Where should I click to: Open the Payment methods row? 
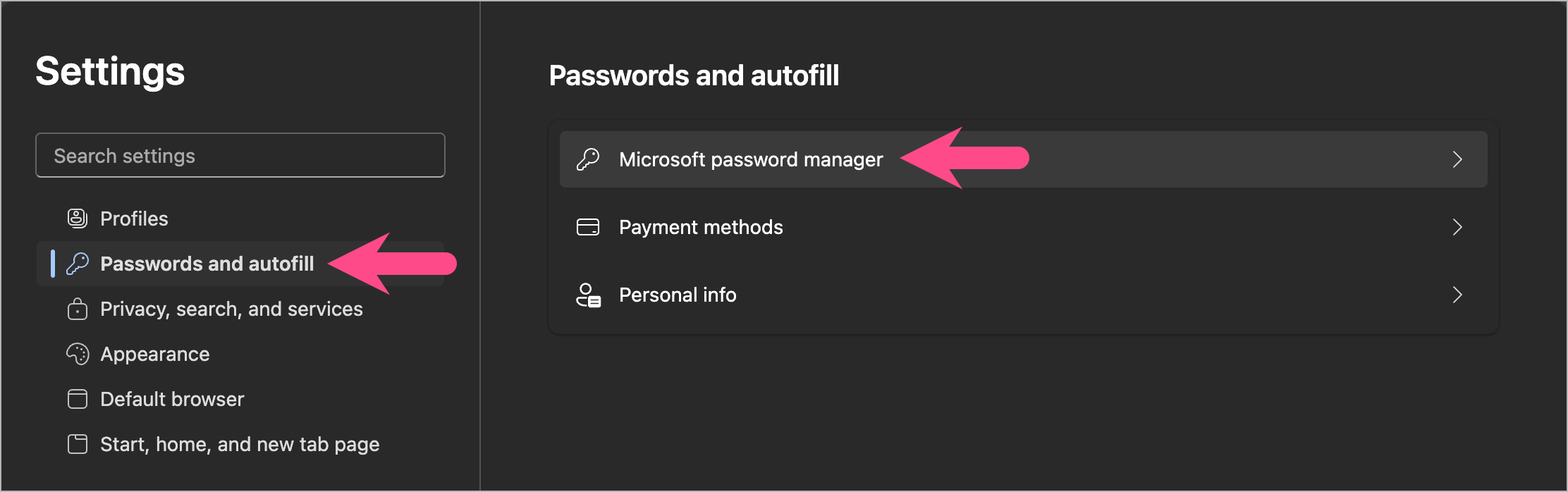701,227
